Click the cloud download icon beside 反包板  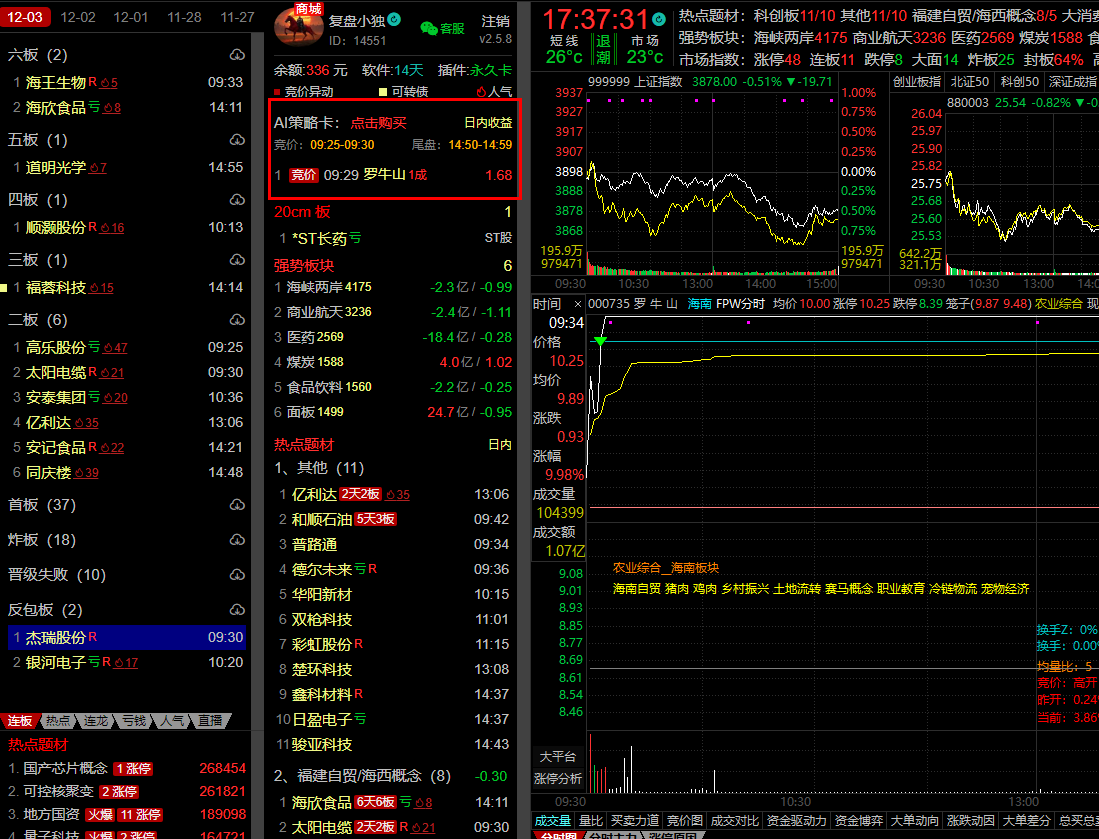[237, 609]
